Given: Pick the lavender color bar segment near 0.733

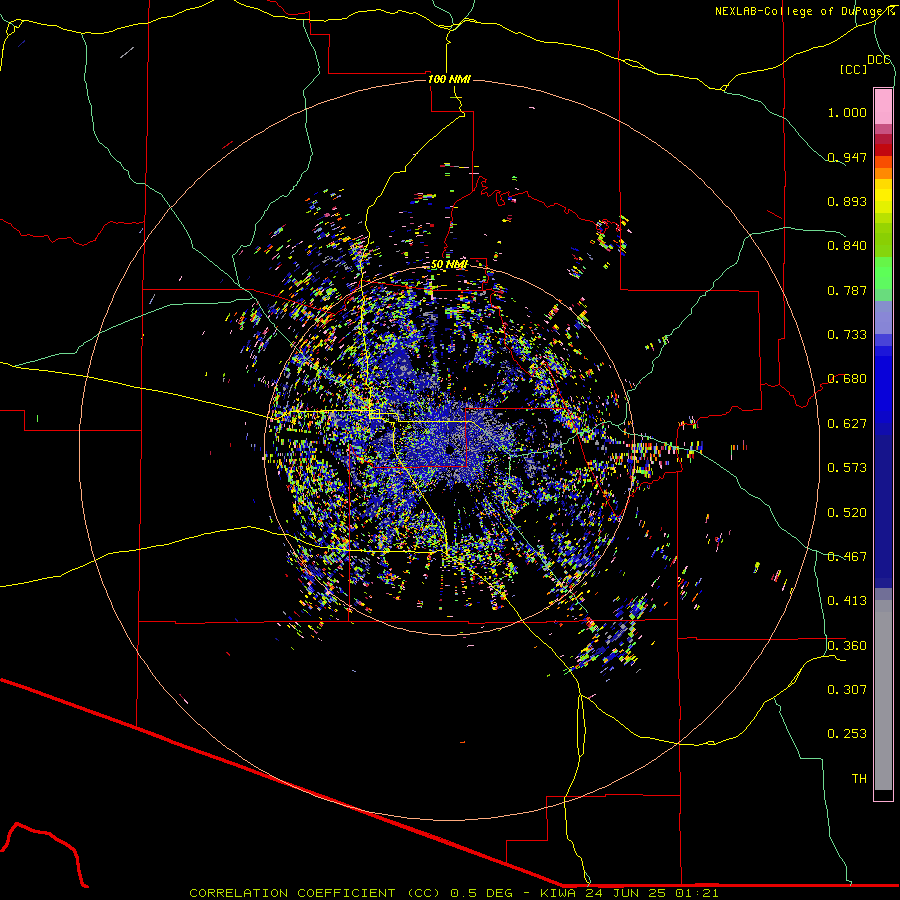Looking at the screenshot, I should tap(883, 317).
